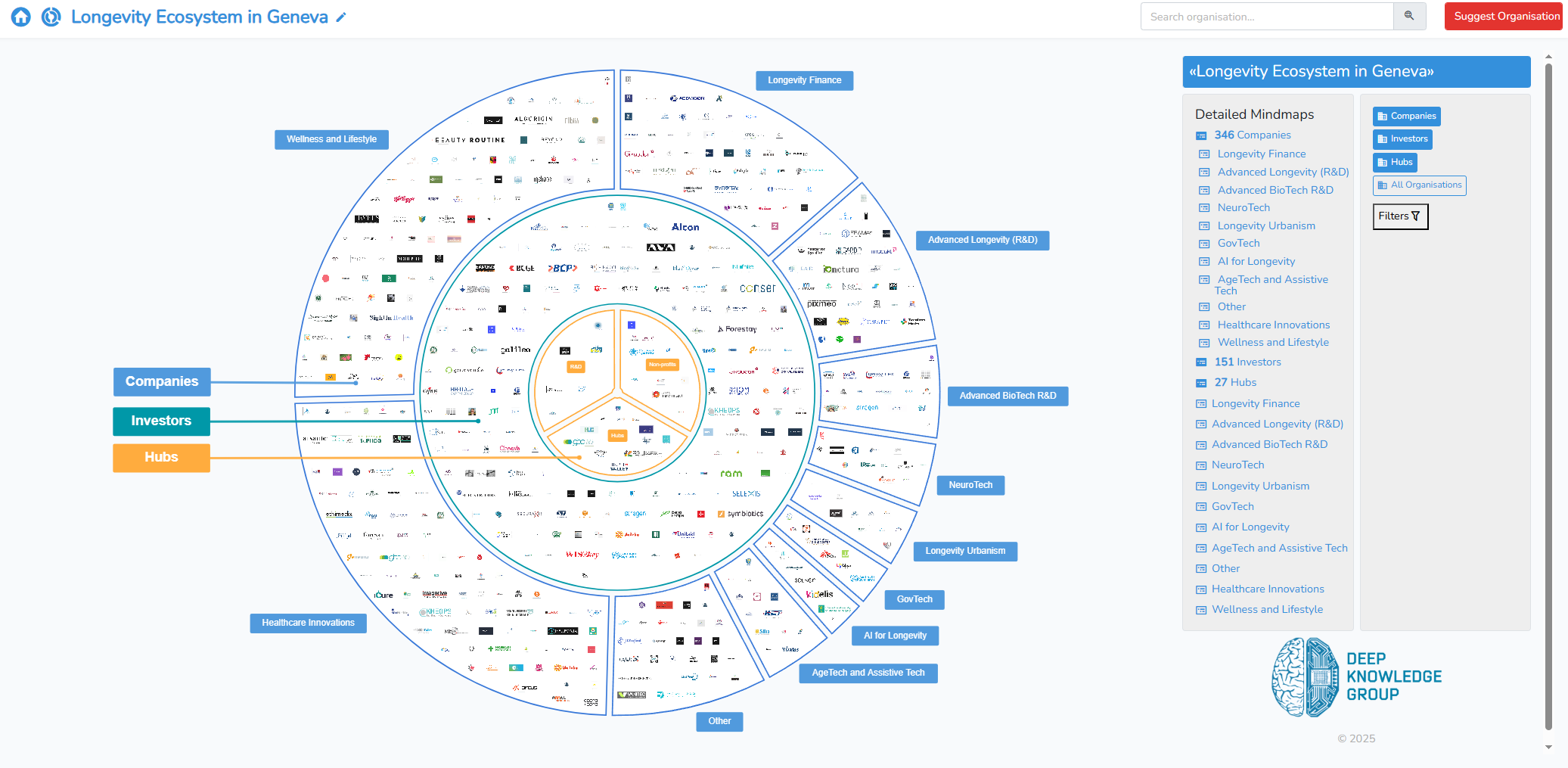Click the Search organisation input field
The image size is (1568, 768).
point(1266,17)
